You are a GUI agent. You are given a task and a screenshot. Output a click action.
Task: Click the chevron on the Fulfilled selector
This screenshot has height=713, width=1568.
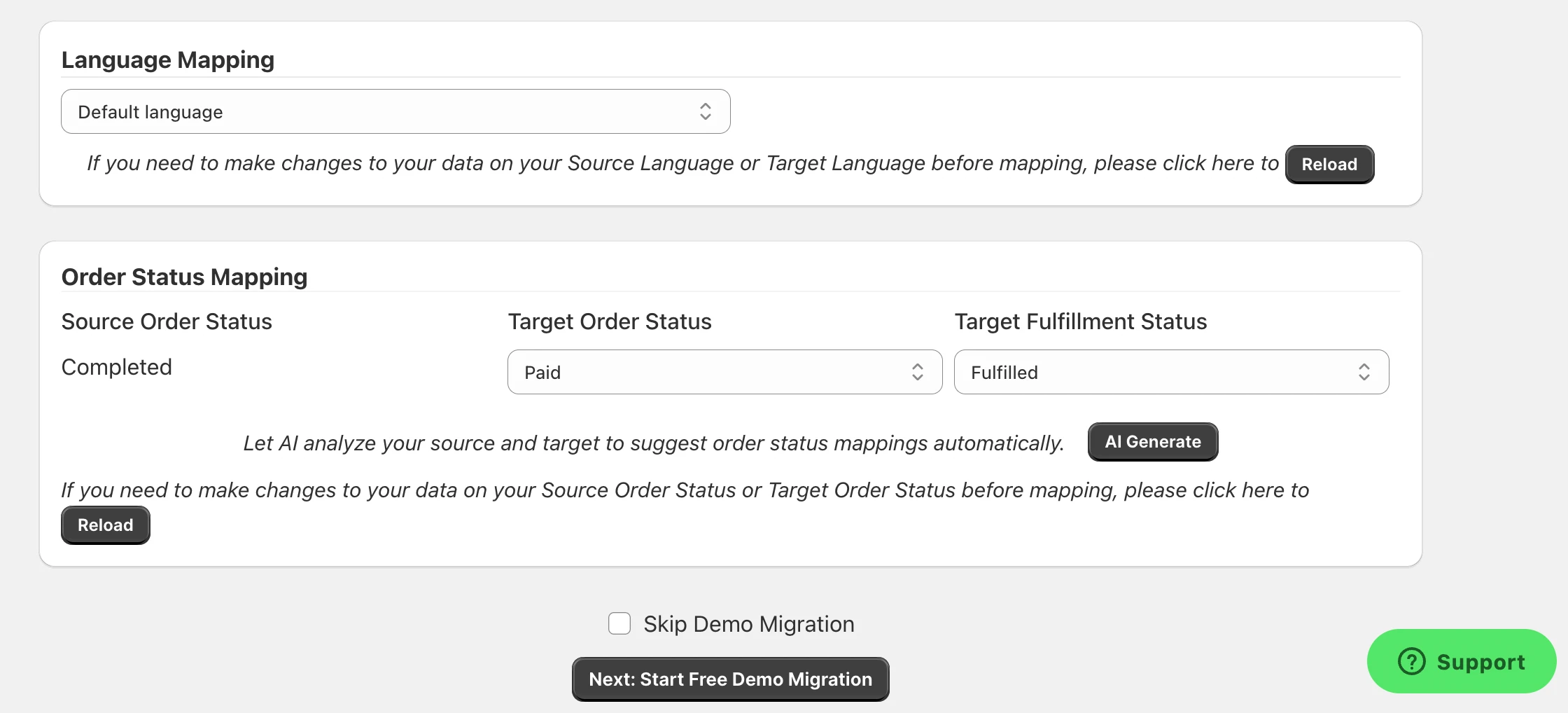pos(1364,372)
